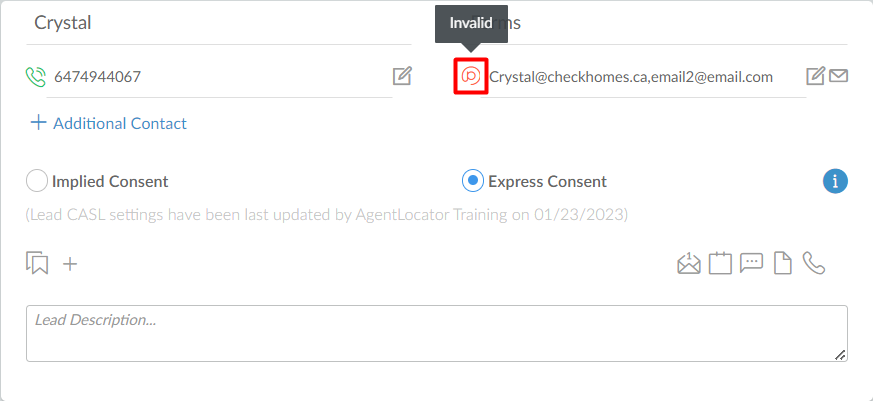Open the document note icon

point(783,263)
